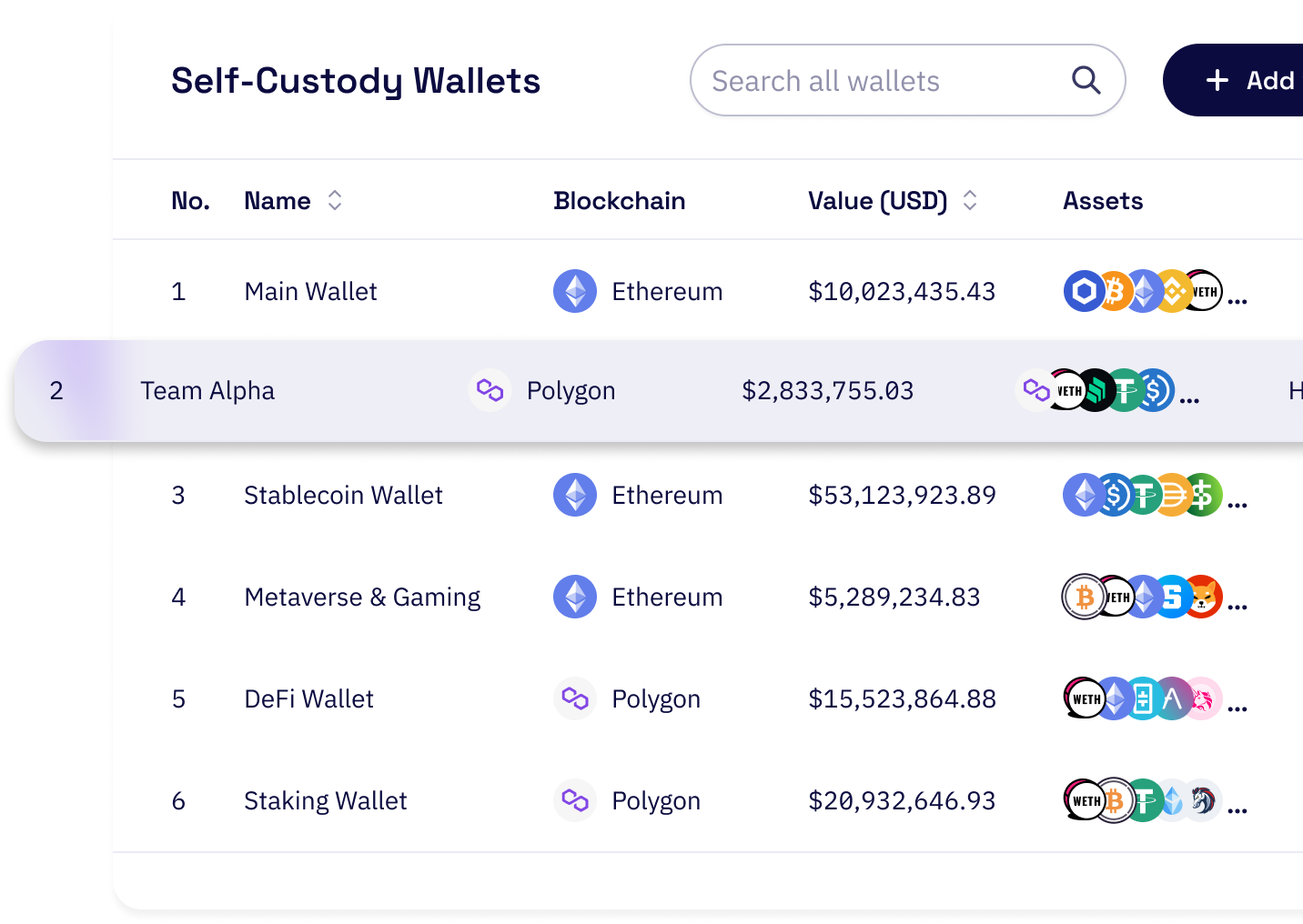Viewport: 1303px width, 924px height.
Task: Show more assets ellipsis for DeFi Wallet
Action: [1237, 708]
